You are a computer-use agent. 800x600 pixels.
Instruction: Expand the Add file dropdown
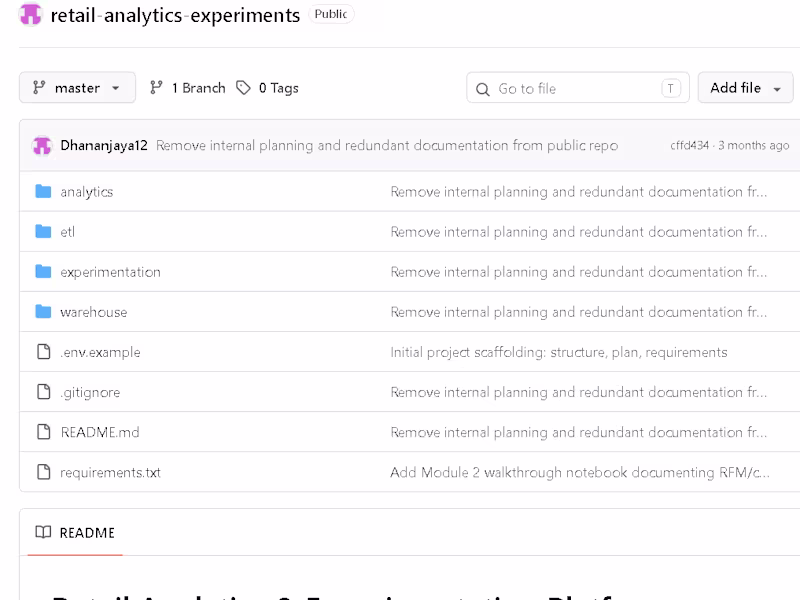(745, 88)
